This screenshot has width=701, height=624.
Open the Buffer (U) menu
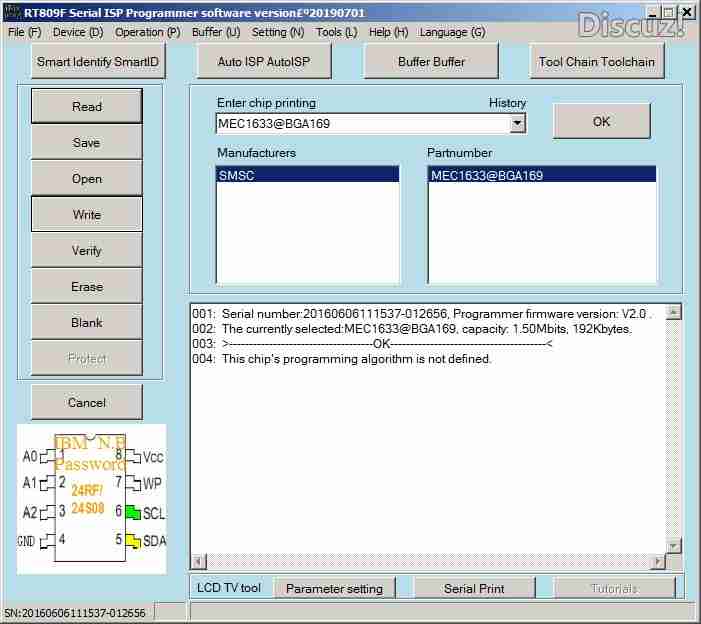pos(216,32)
